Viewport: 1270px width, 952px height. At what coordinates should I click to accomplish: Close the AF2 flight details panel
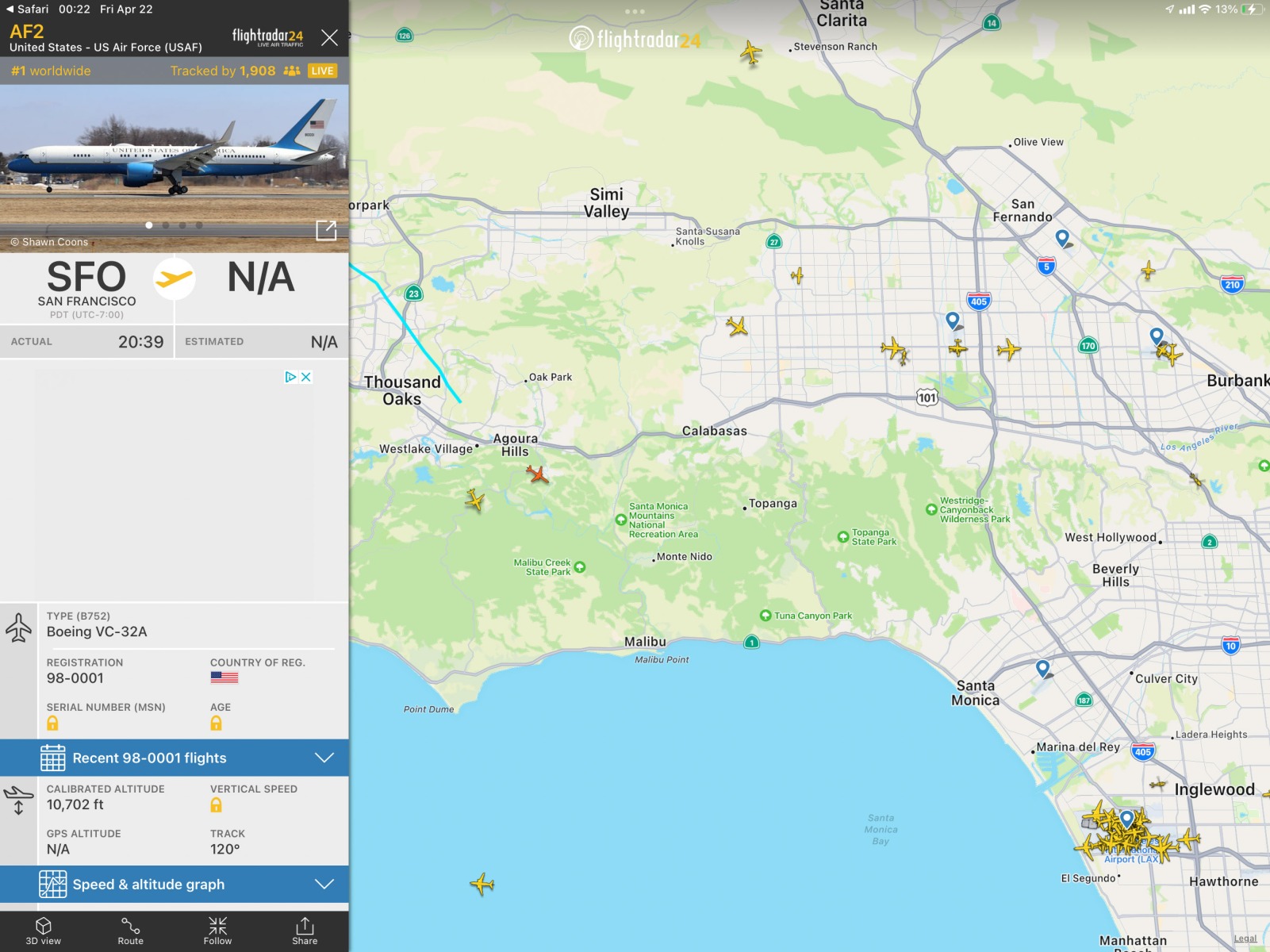point(329,37)
